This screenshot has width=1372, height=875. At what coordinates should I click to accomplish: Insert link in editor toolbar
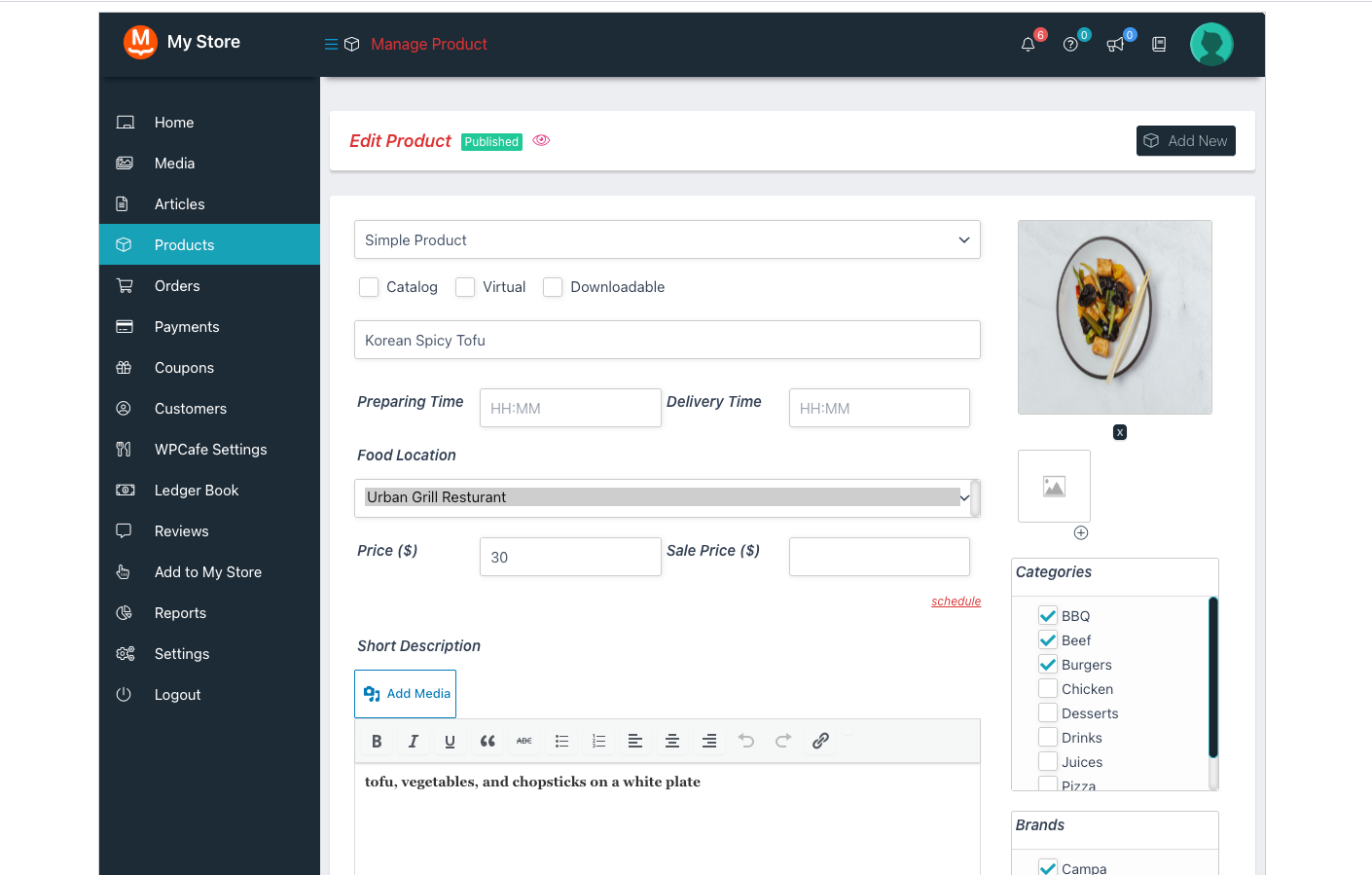click(x=820, y=741)
